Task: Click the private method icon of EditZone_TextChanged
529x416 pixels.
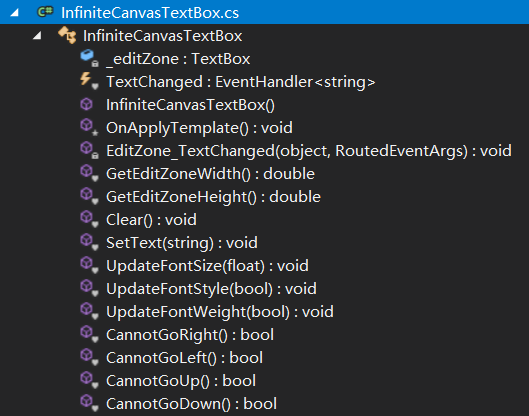Action: click(89, 150)
